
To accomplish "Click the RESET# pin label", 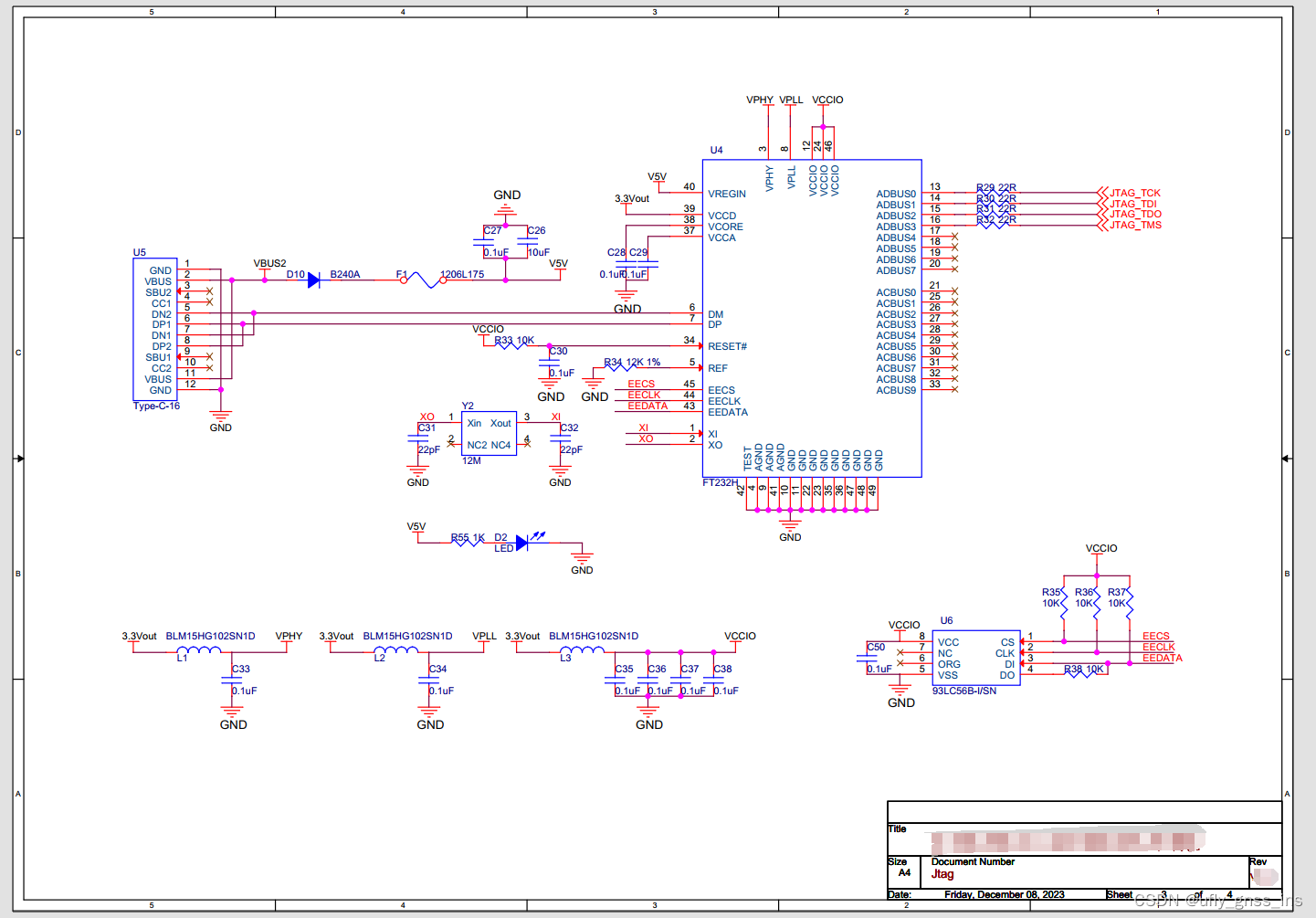I will tap(728, 346).
